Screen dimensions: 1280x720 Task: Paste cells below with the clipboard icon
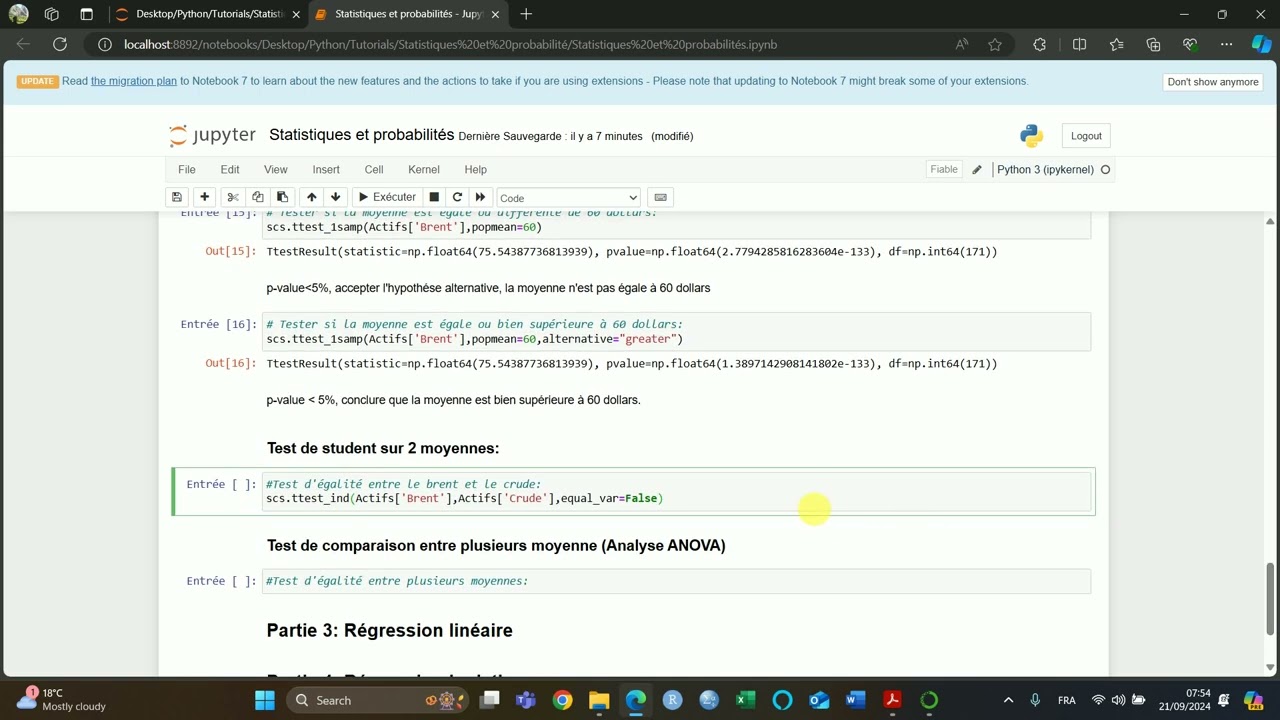click(282, 197)
